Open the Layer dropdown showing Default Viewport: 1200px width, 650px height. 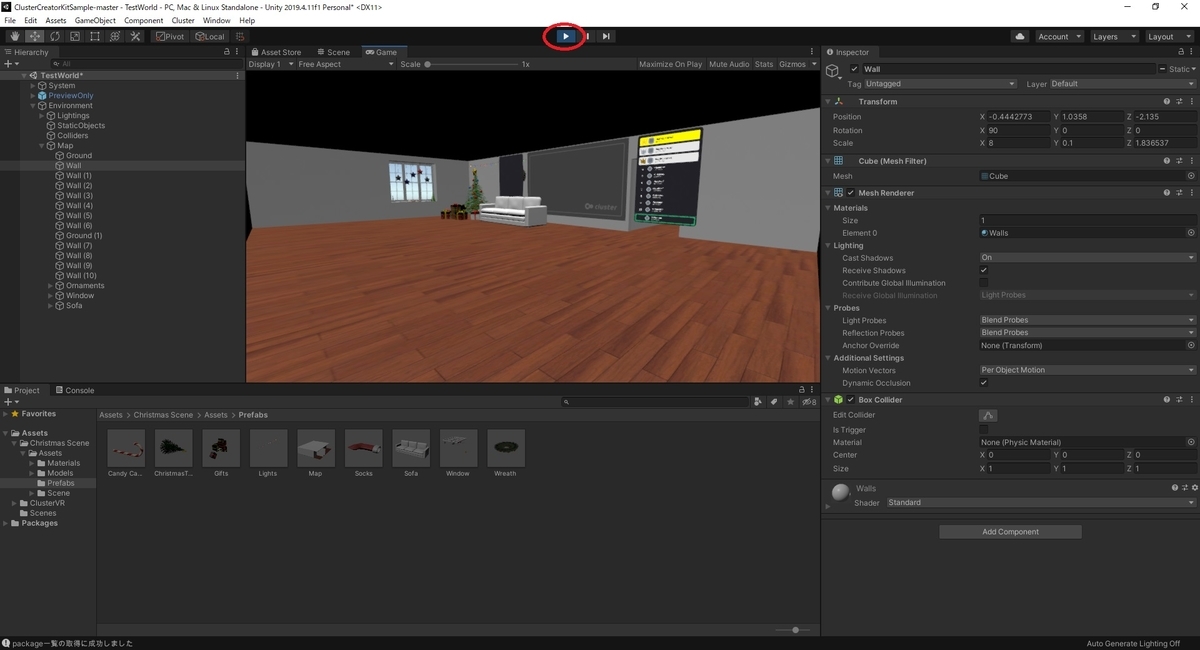(1122, 84)
